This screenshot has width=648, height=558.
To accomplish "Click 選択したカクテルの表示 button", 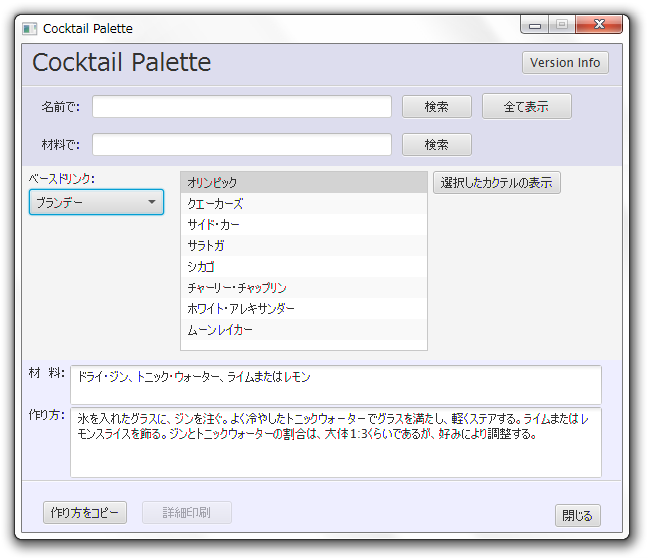I will pos(497,183).
